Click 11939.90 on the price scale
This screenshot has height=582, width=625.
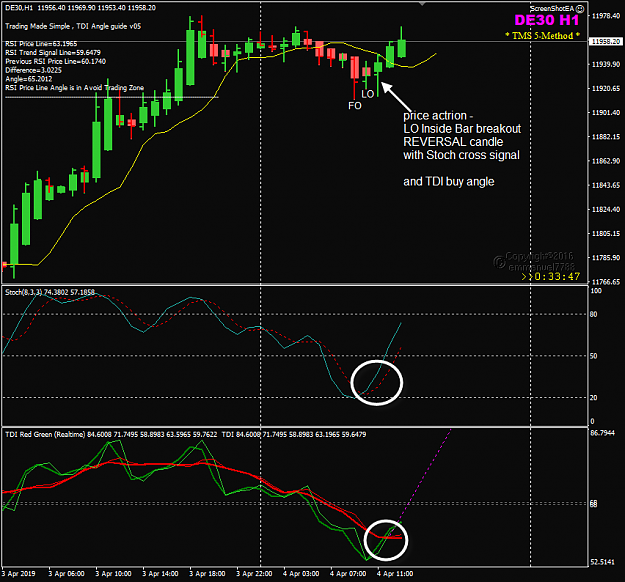[x=606, y=64]
